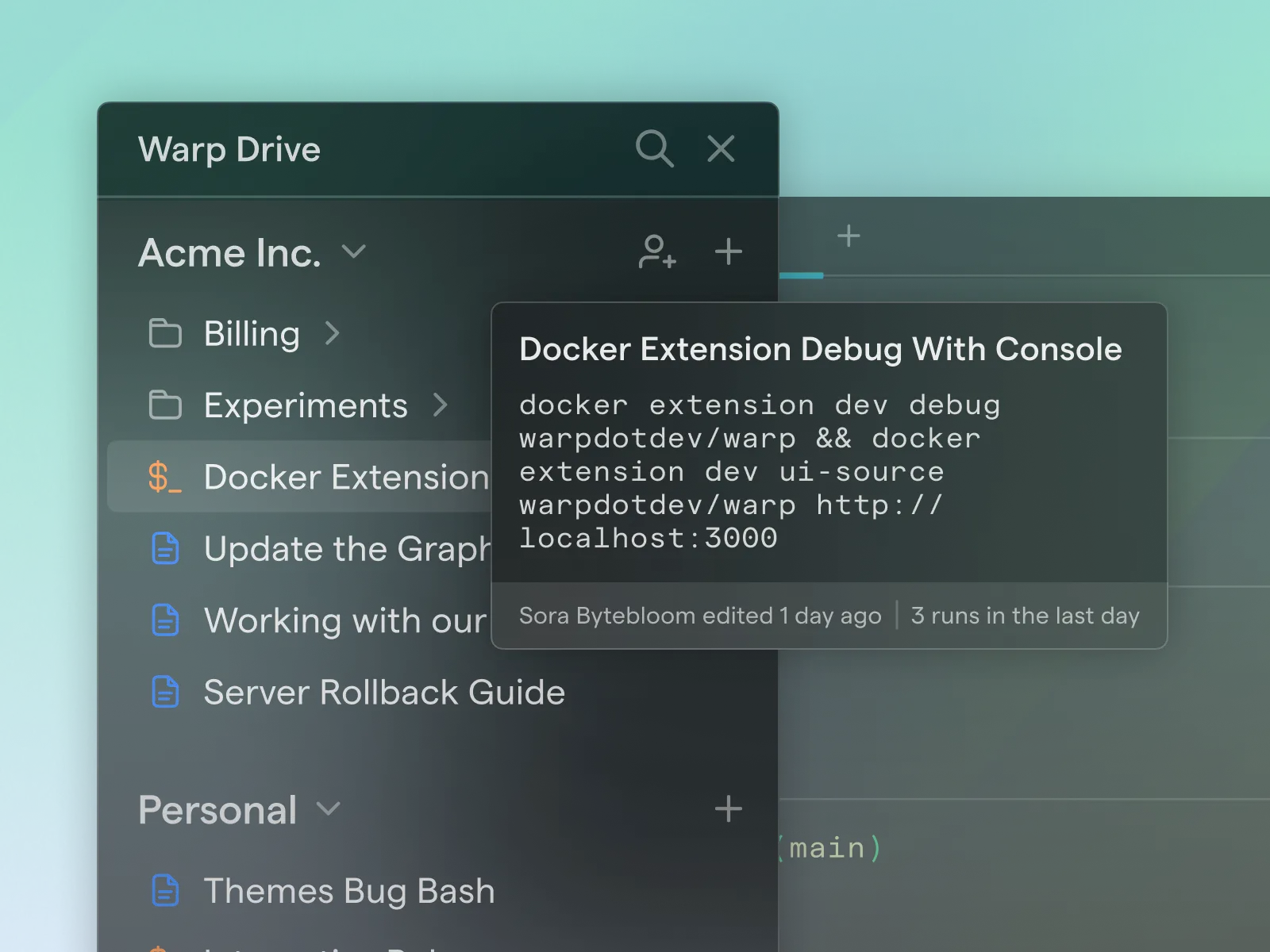
Task: Add a new item to Acme Inc.
Action: [x=728, y=251]
